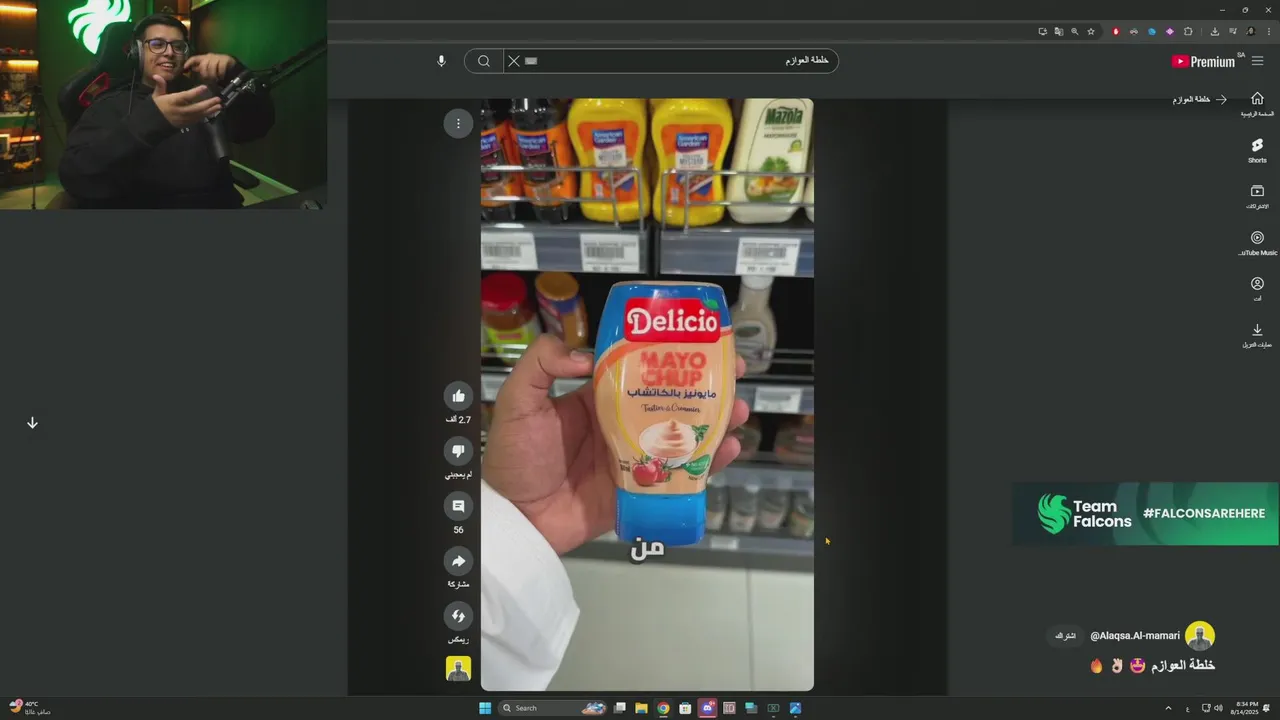Search by voice with microphone icon
1280x720 pixels.
click(x=441, y=61)
